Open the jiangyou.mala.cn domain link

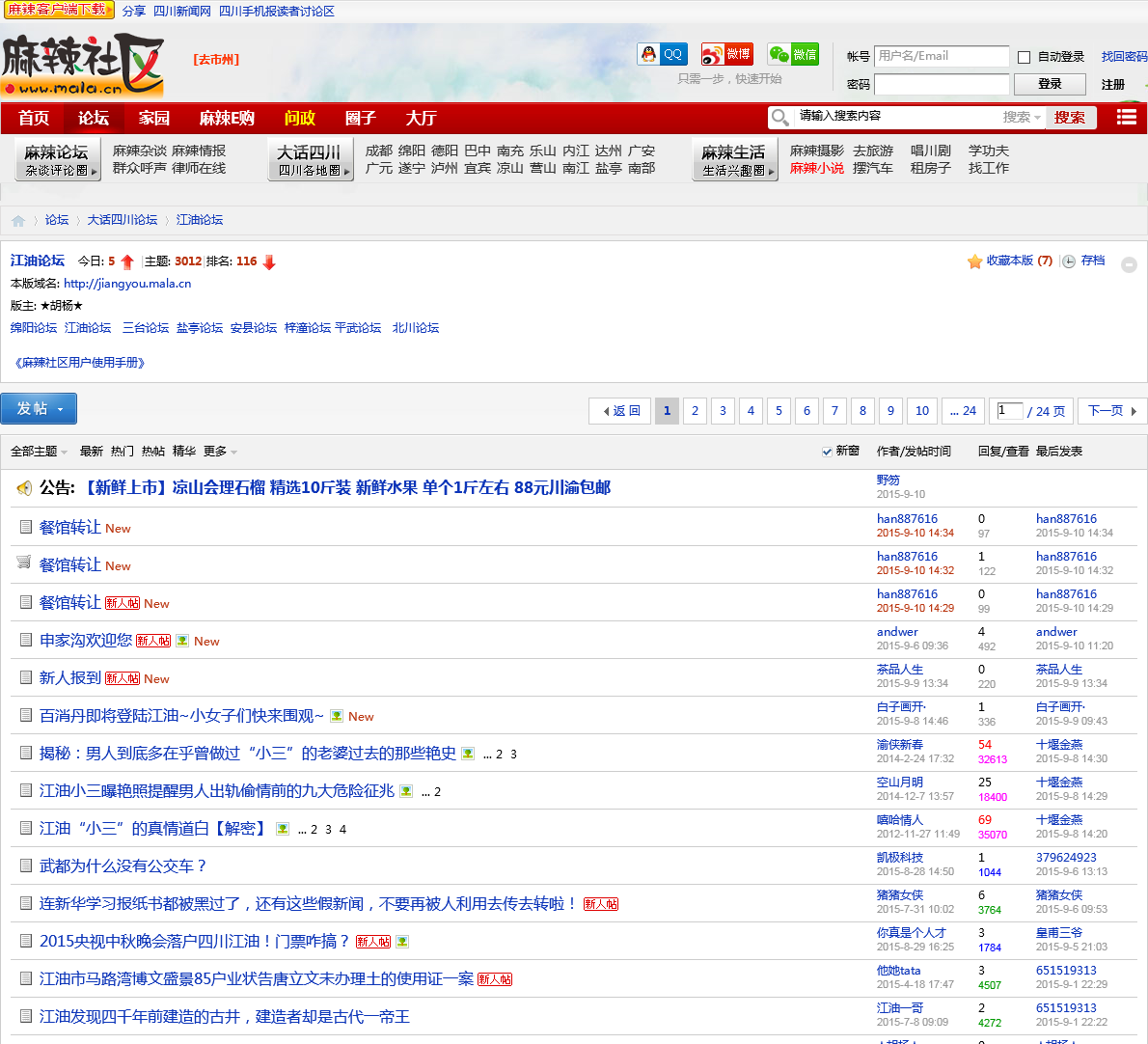tap(127, 284)
